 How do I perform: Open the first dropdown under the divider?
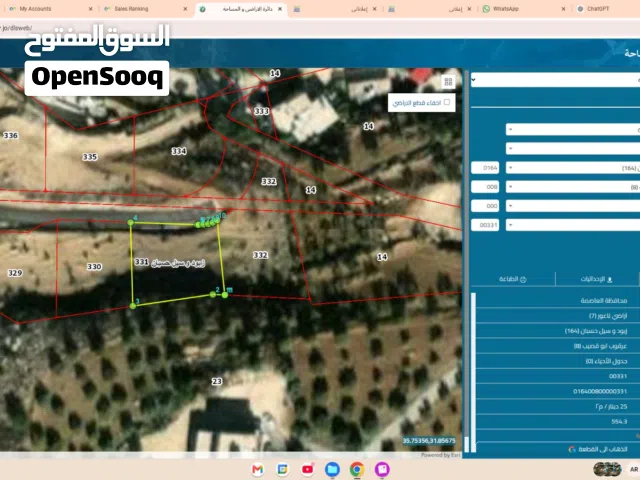573,130
